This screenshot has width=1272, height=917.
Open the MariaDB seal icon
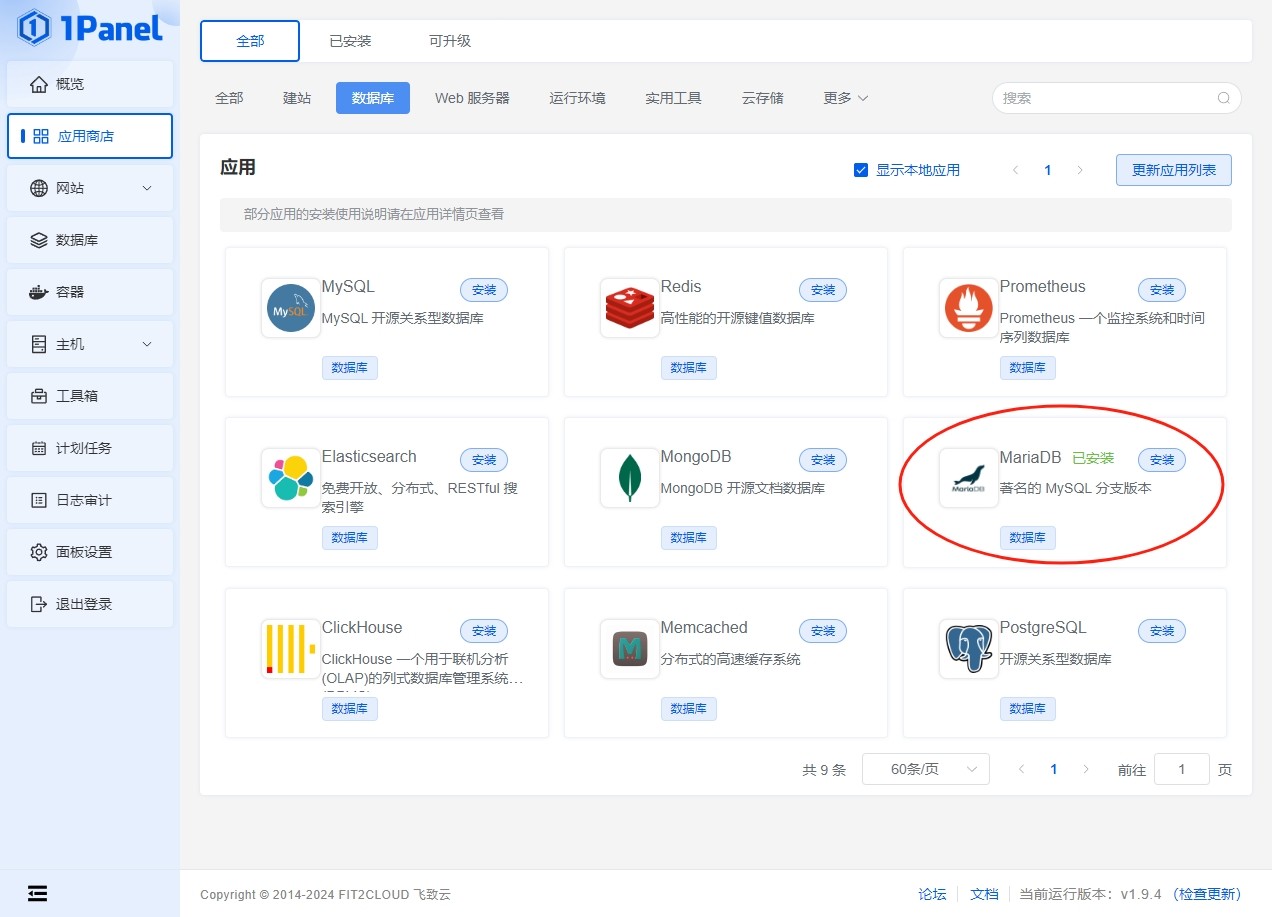[969, 478]
